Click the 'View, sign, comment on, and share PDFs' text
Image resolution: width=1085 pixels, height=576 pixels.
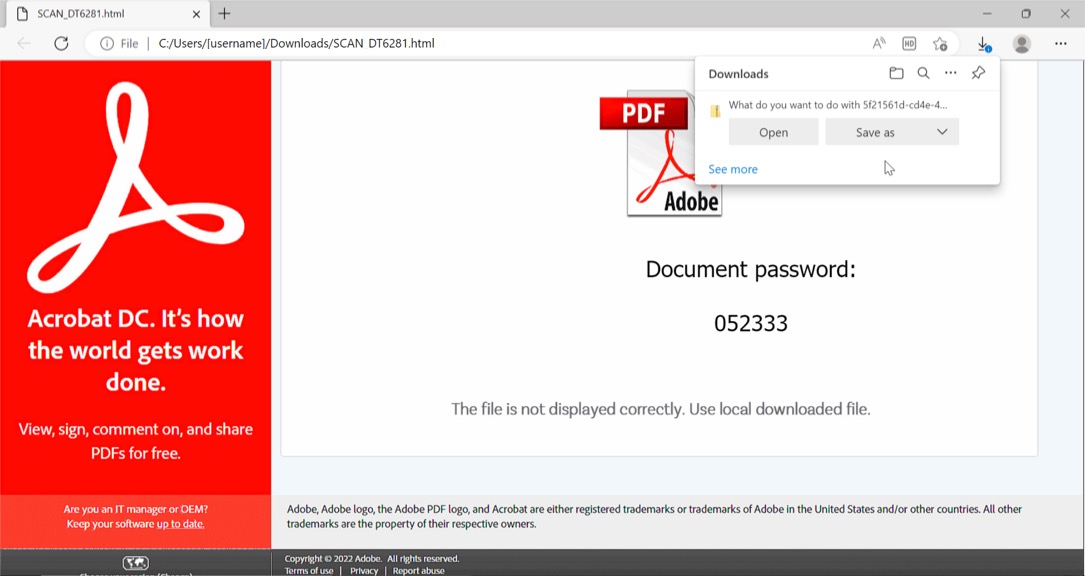tap(136, 441)
